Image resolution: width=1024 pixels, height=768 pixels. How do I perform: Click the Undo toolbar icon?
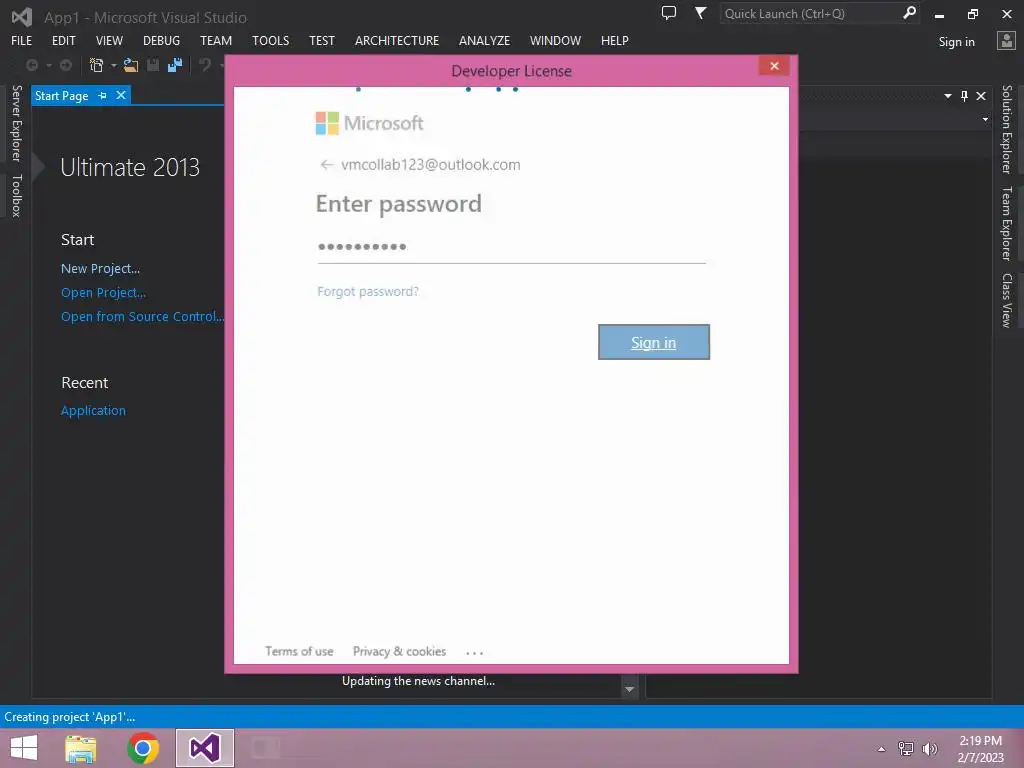[x=205, y=65]
